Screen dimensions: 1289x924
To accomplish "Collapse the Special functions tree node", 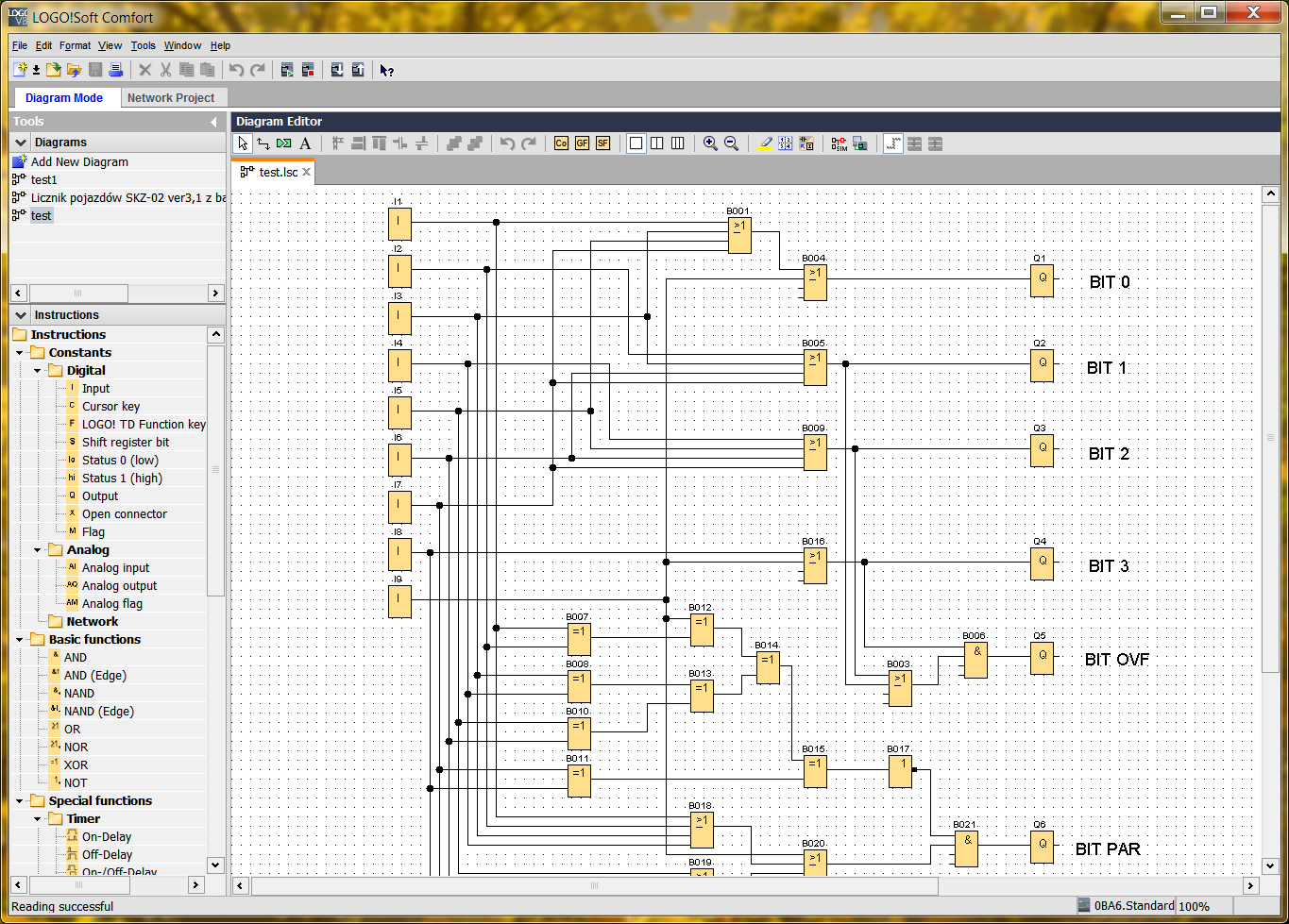I will [20, 801].
